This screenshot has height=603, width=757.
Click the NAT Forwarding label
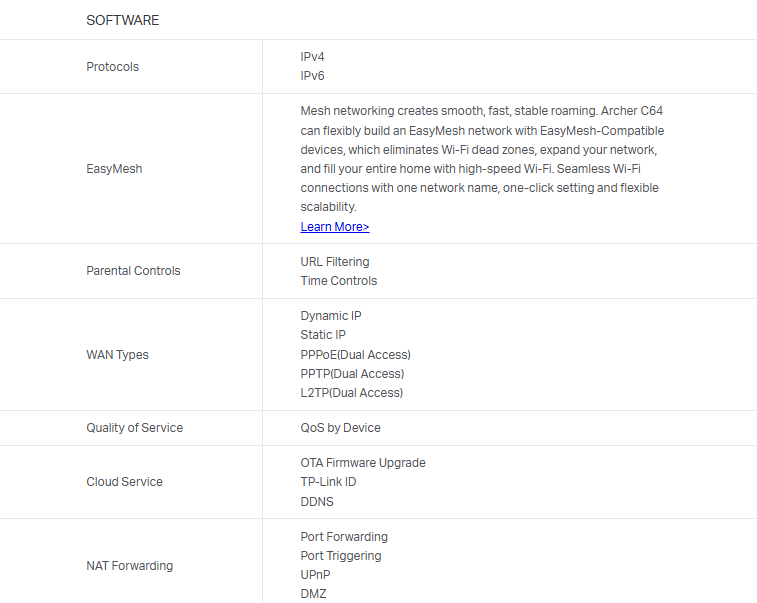coord(129,566)
